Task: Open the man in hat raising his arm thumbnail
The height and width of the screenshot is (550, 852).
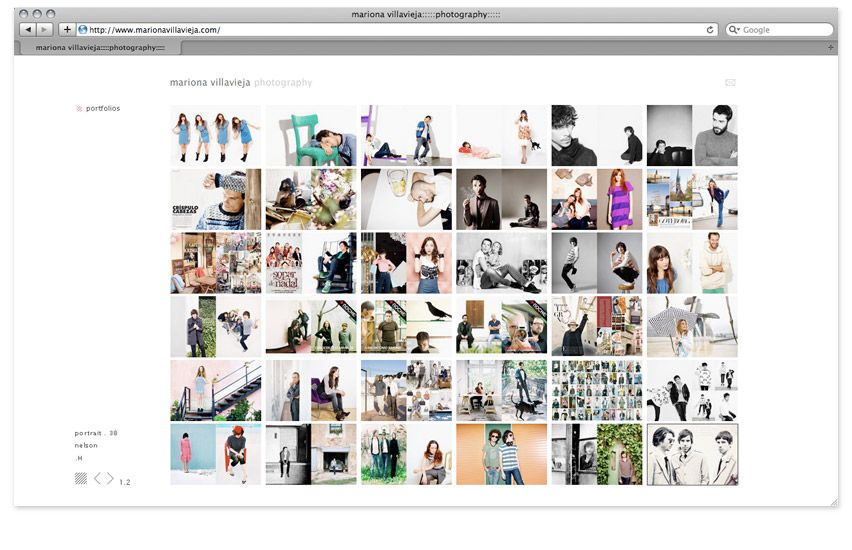Action: tap(597, 327)
